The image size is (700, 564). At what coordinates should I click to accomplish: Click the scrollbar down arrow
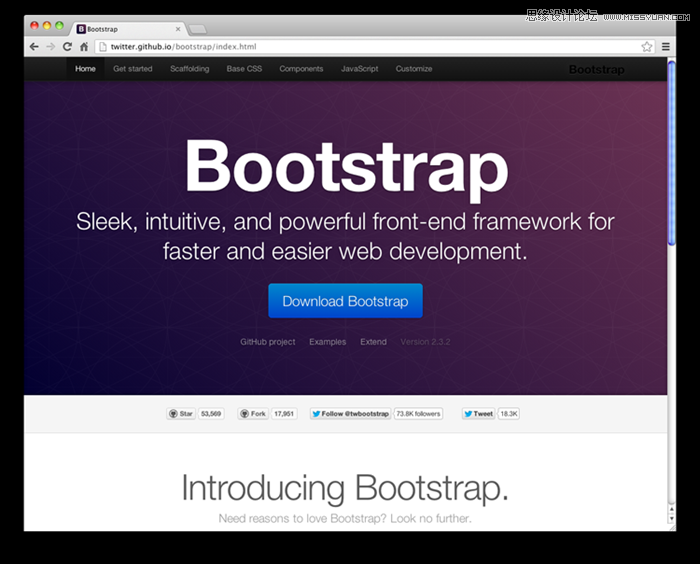(671, 519)
